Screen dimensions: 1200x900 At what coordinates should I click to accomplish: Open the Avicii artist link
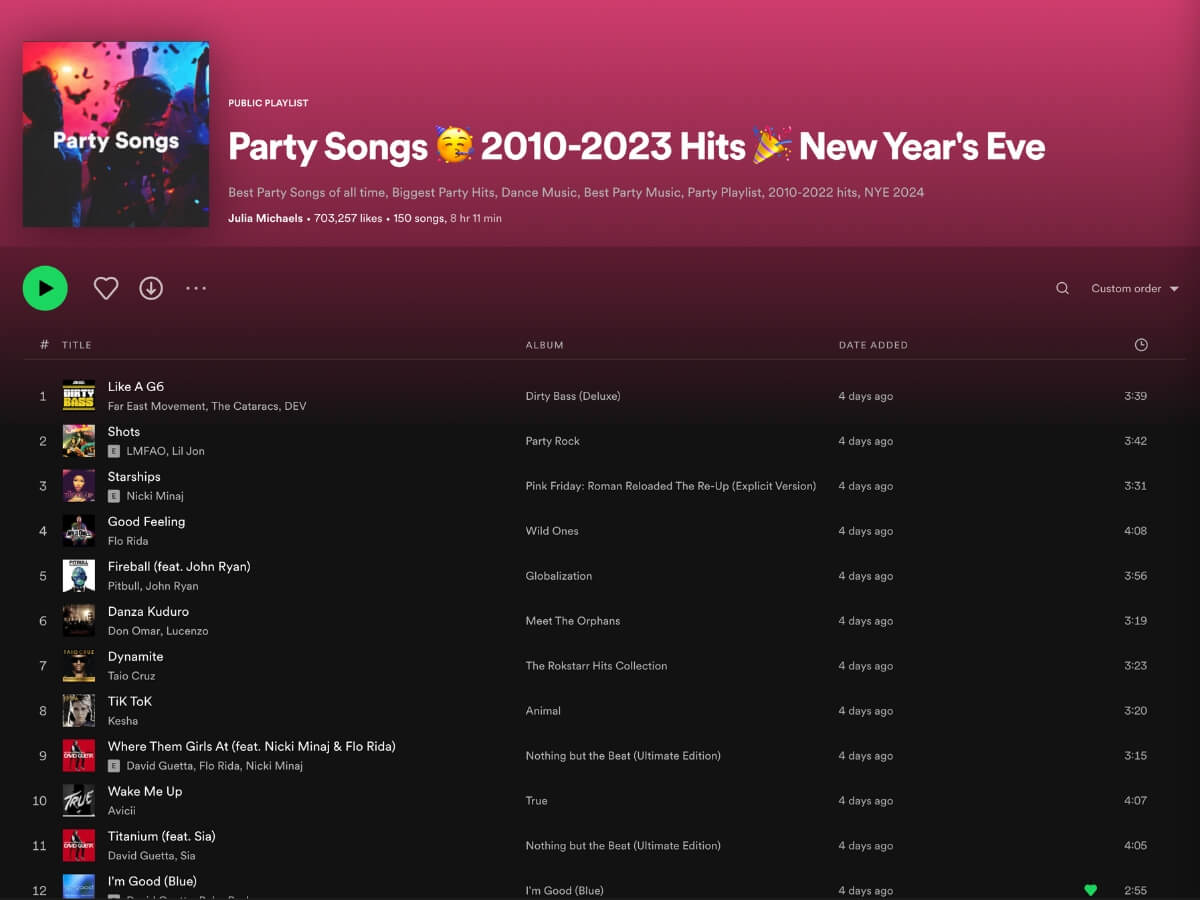point(122,811)
